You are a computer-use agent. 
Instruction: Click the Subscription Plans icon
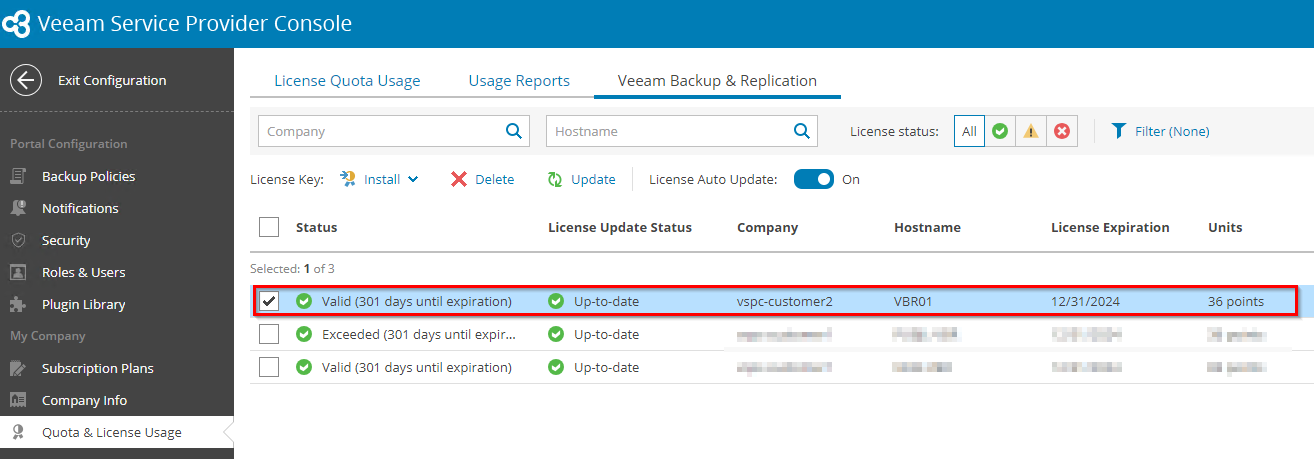pyautogui.click(x=17, y=368)
